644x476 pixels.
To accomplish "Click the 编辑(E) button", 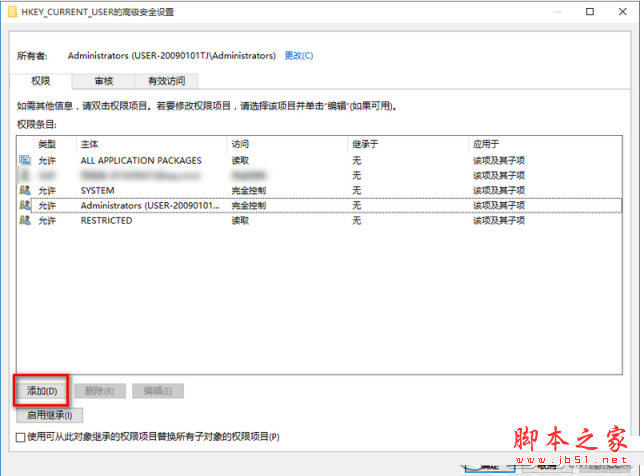I will [x=157, y=390].
